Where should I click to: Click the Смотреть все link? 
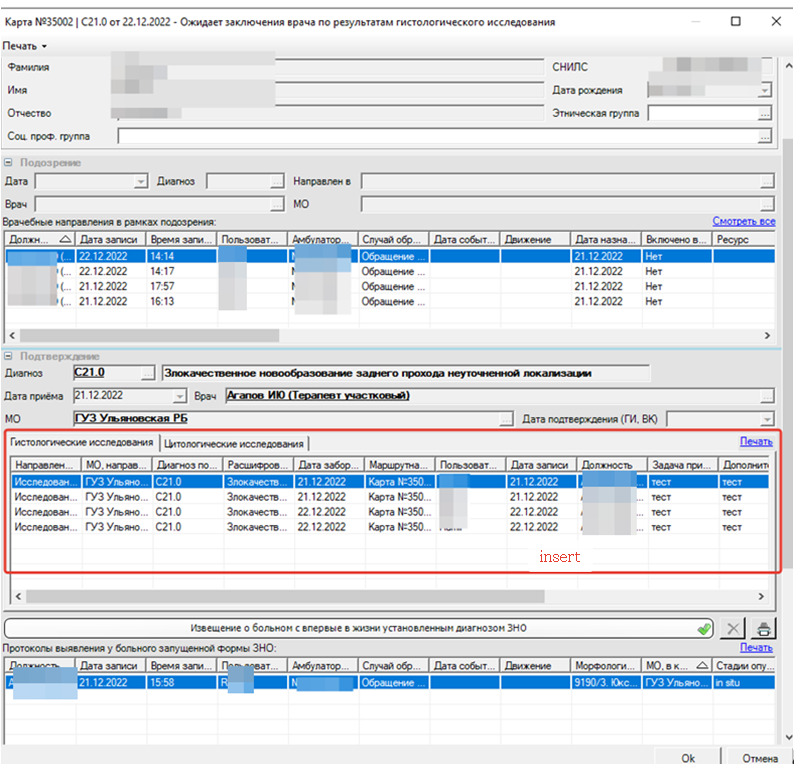coord(743,221)
